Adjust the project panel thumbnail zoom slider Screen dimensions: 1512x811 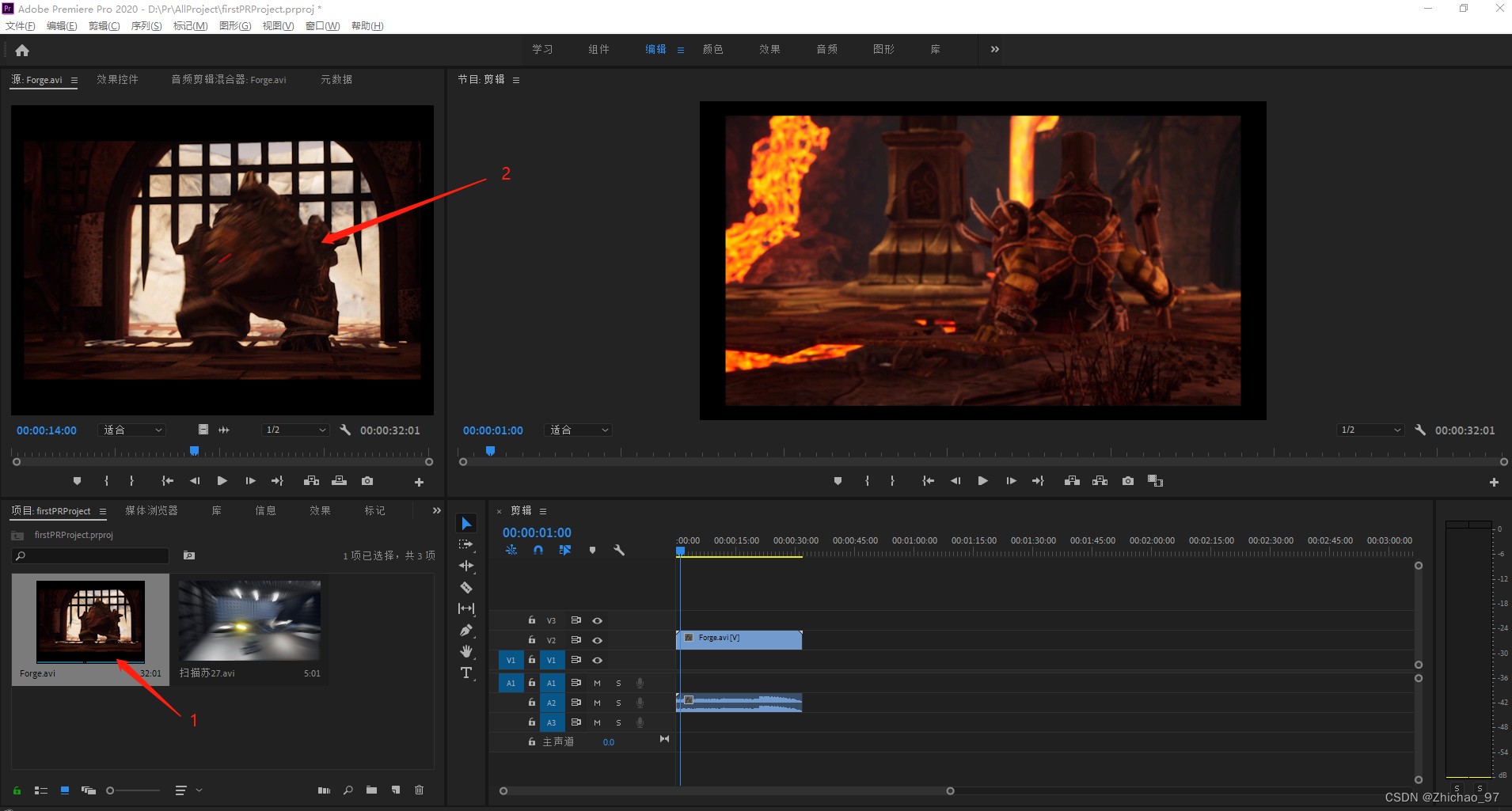(111, 790)
